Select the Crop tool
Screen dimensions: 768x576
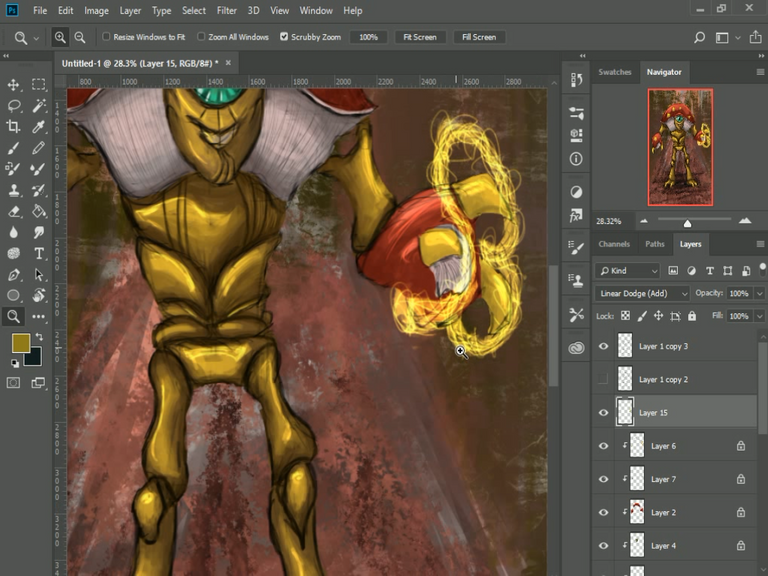[13, 126]
